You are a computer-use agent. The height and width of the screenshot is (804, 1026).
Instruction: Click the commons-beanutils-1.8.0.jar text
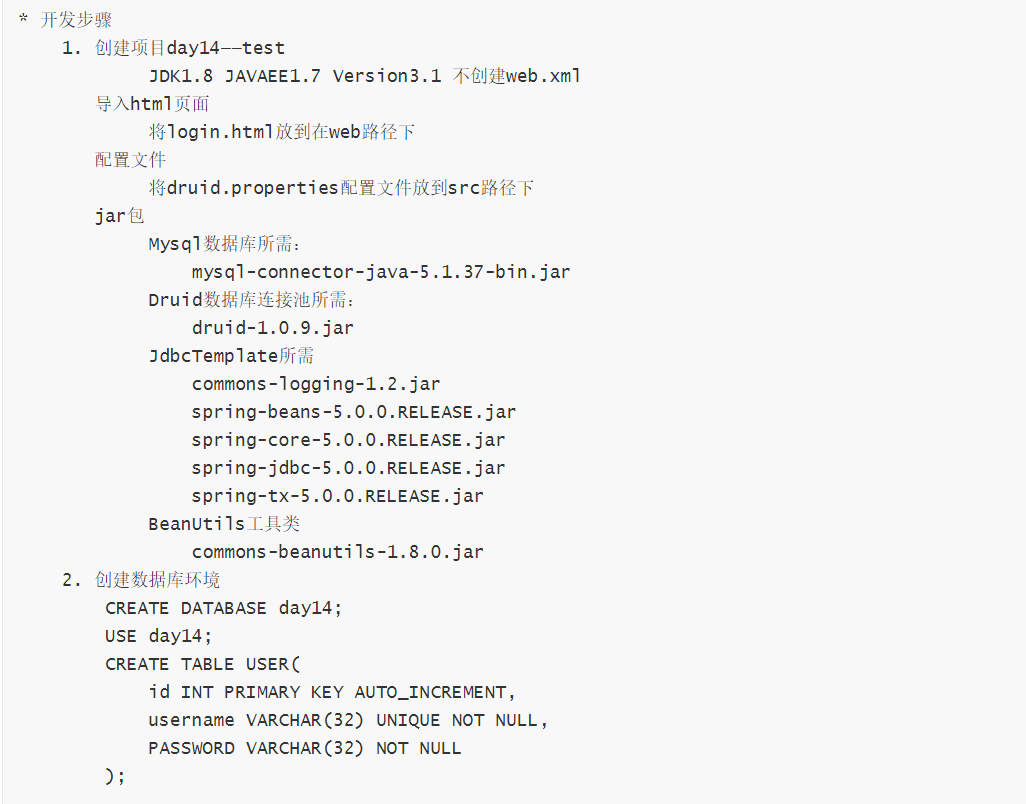(x=338, y=552)
